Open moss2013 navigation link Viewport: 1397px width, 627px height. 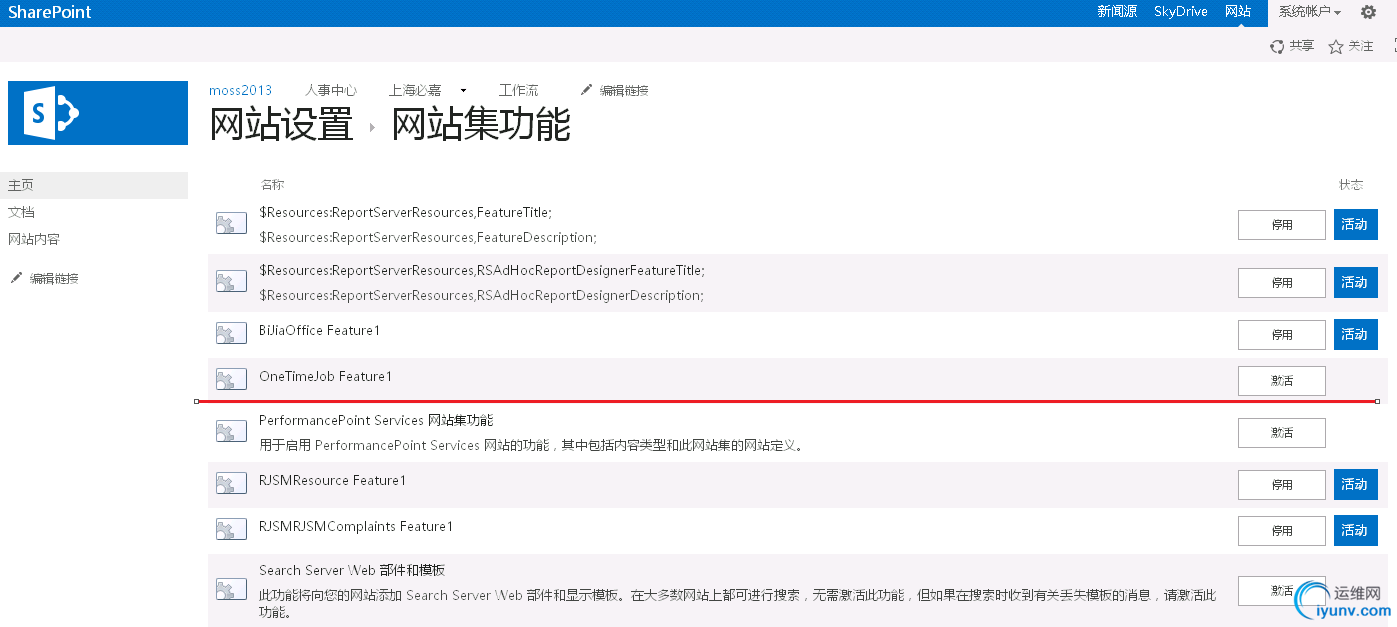[240, 90]
